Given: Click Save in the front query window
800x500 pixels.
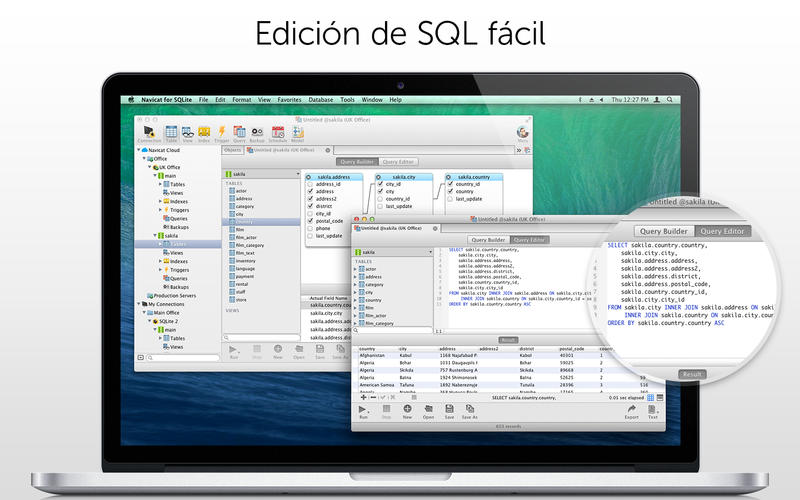Looking at the screenshot, I should point(449,412).
